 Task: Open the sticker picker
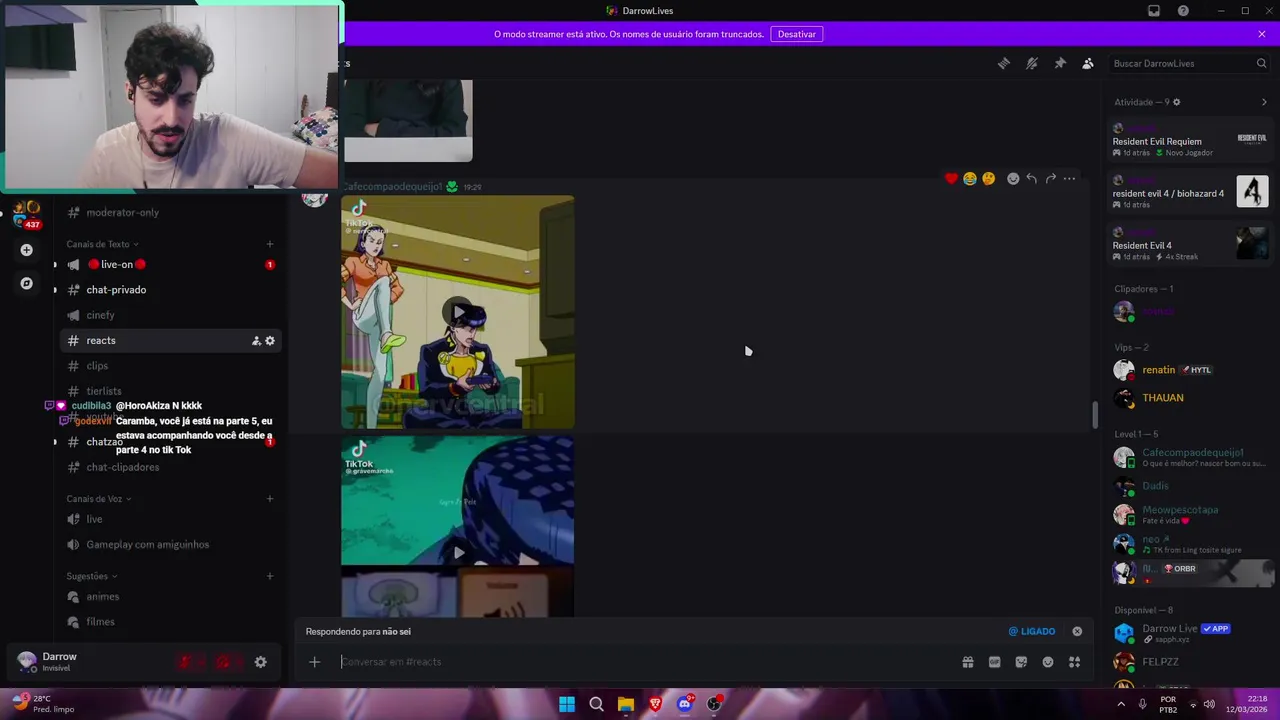[1021, 662]
